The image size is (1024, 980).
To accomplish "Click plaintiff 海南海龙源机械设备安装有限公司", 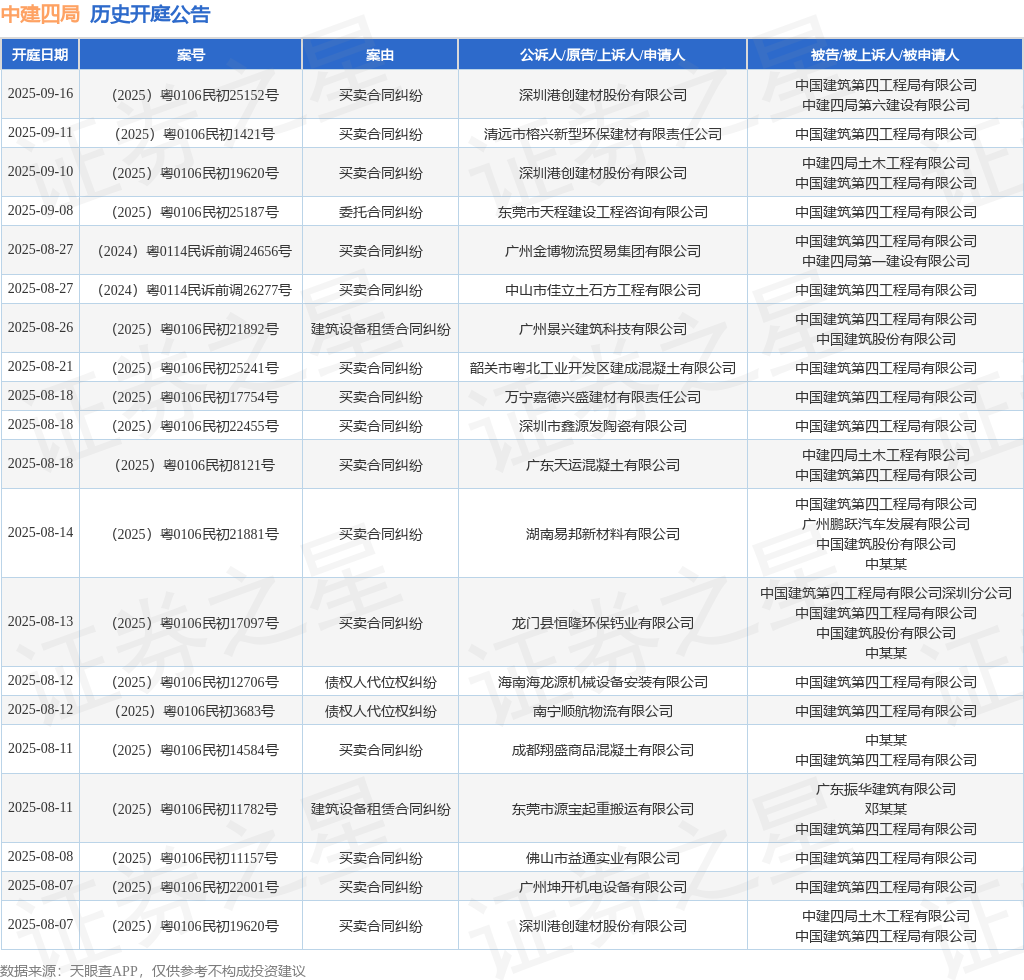I will pyautogui.click(x=603, y=682).
